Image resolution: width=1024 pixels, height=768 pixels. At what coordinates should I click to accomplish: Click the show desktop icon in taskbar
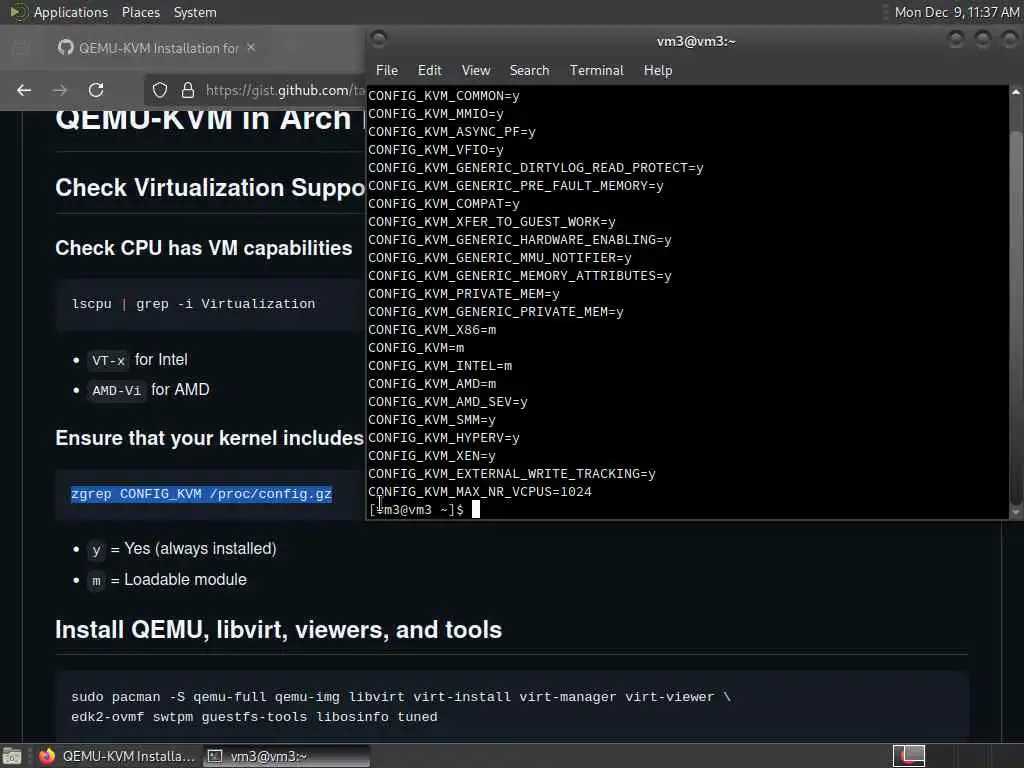(x=12, y=756)
